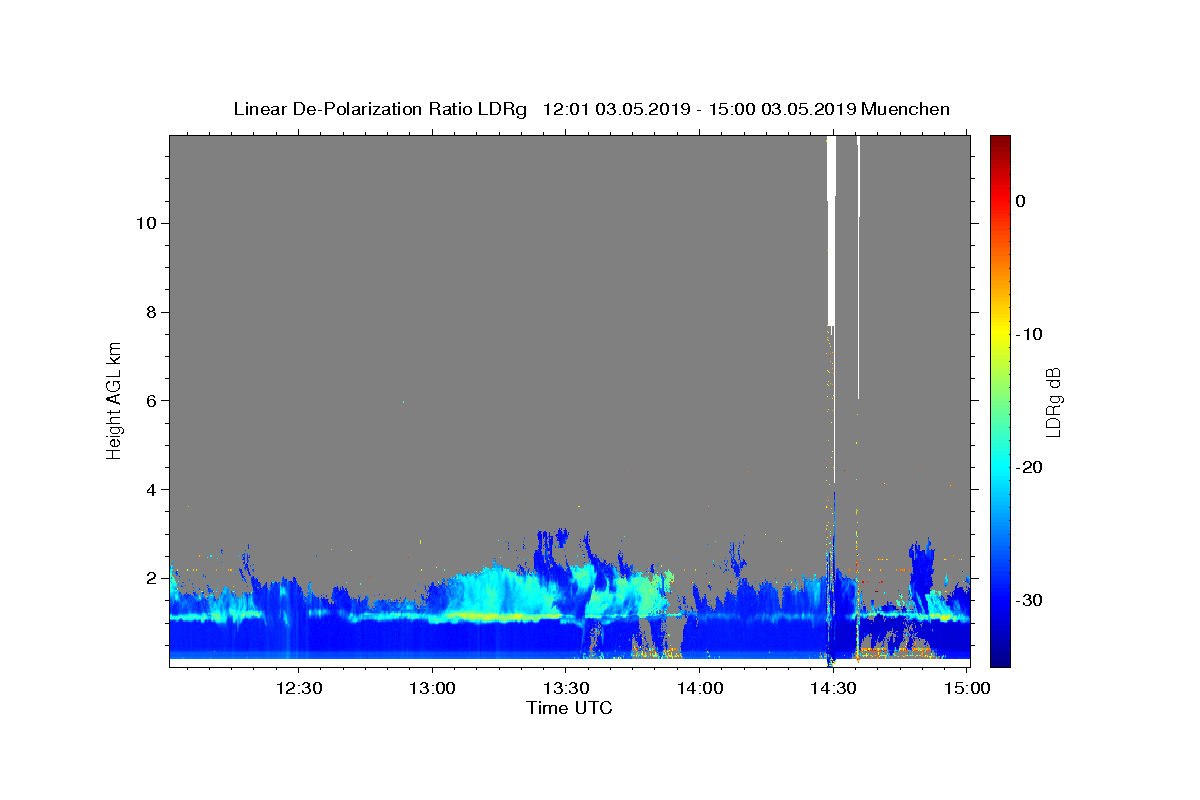This screenshot has width=1200, height=800.
Task: Click the 'Time UTC' axis label
Action: pos(569,708)
